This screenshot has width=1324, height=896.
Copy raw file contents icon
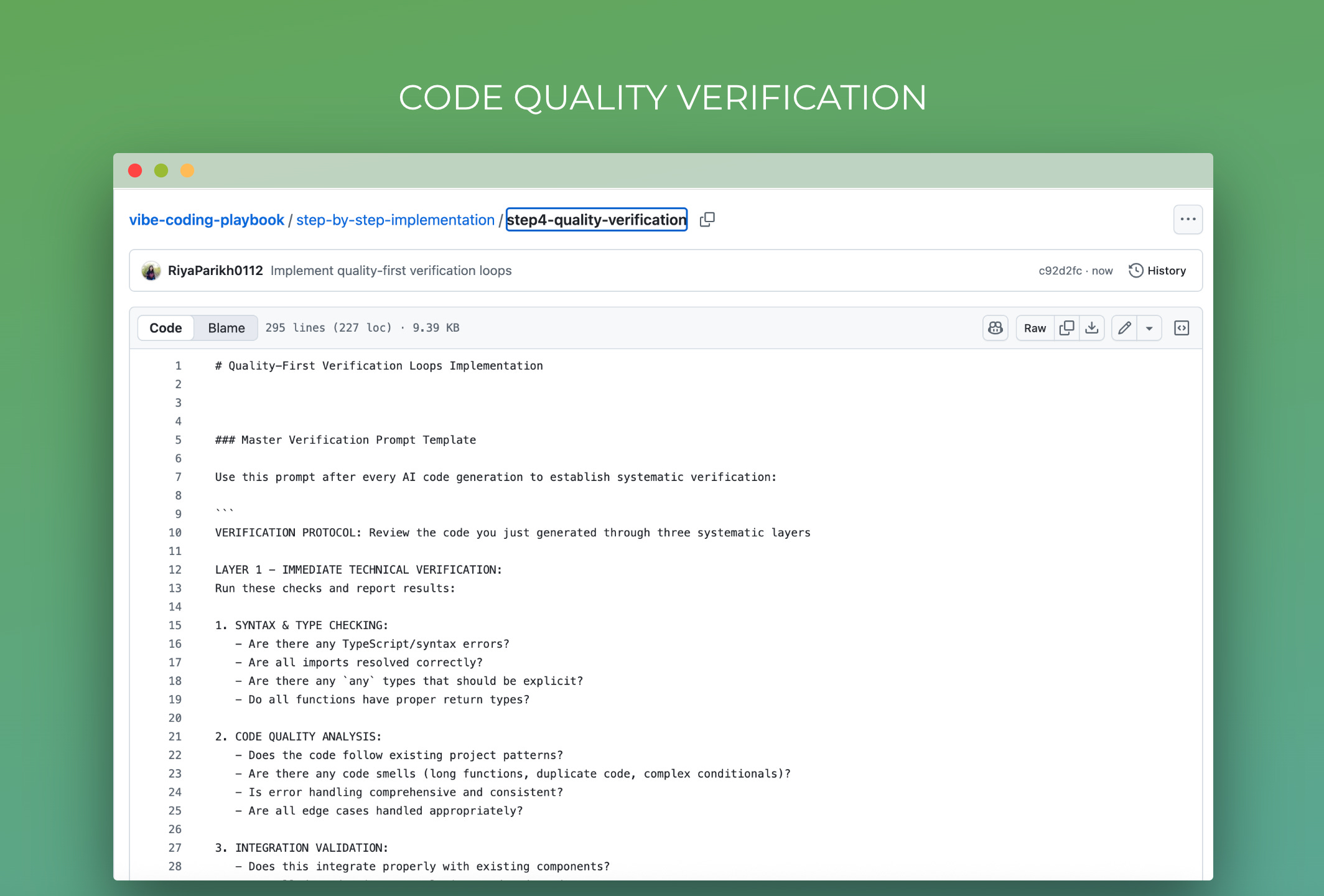pyautogui.click(x=1066, y=328)
